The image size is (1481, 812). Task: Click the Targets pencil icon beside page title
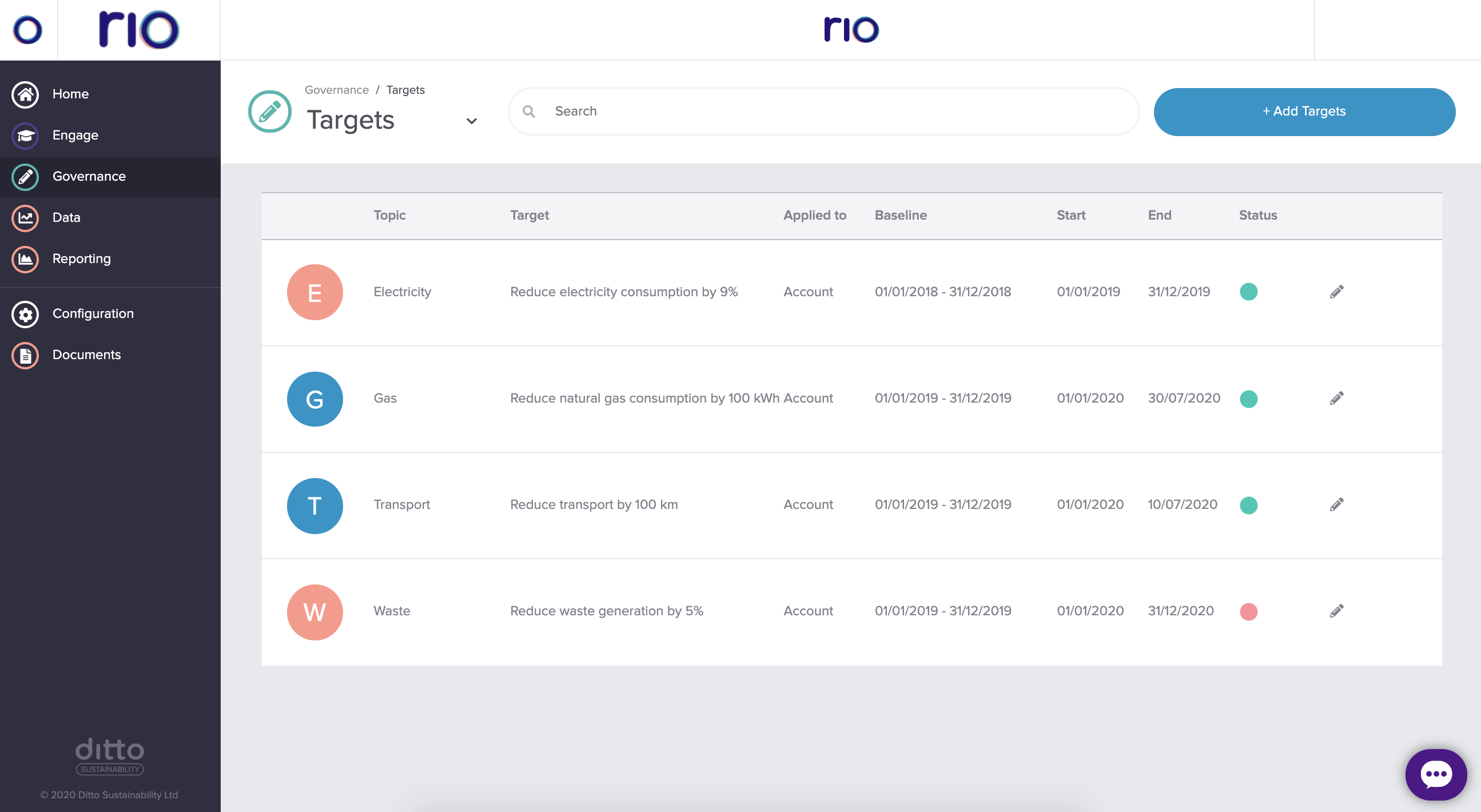[270, 112]
